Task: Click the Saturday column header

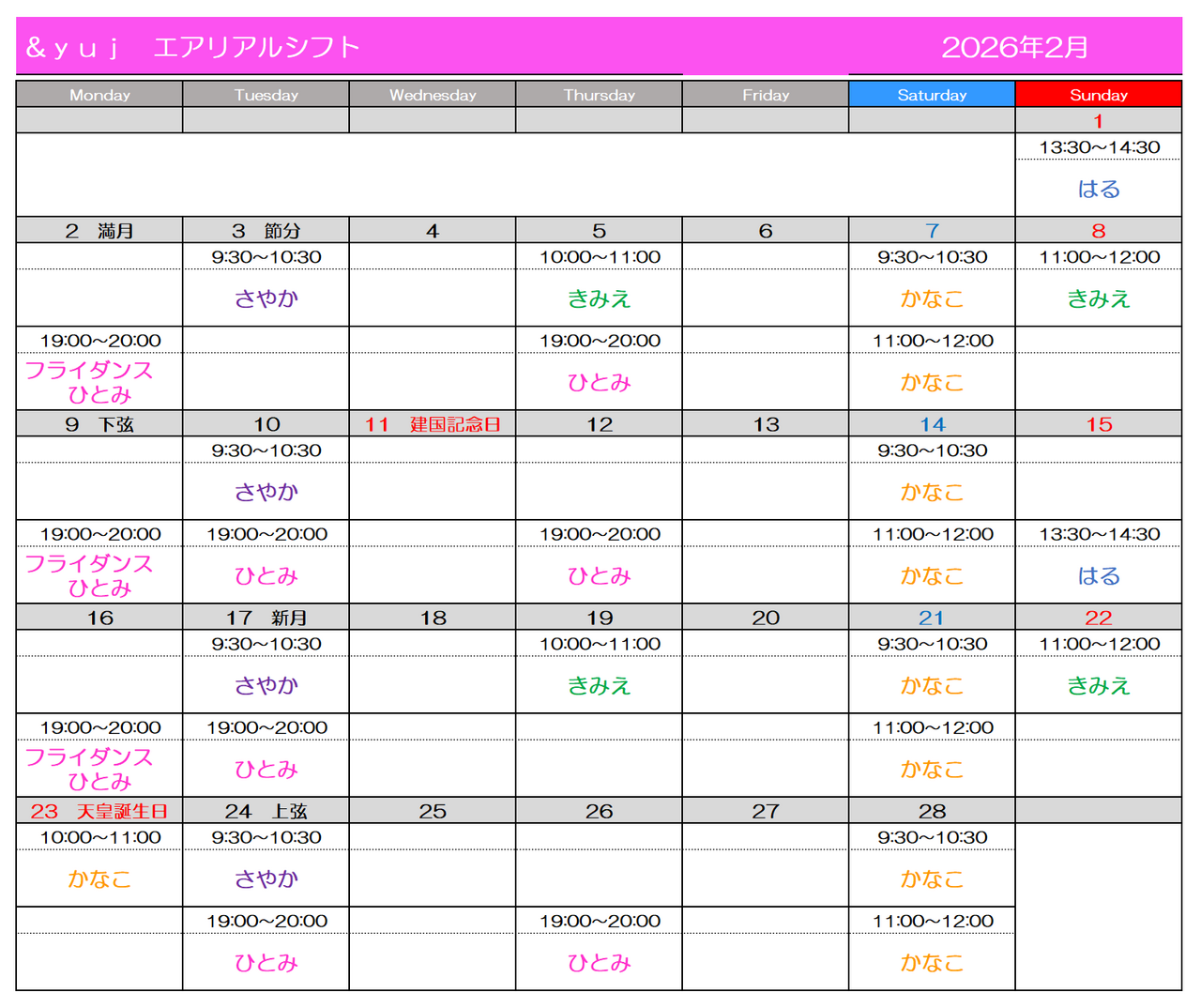Action: tap(931, 95)
